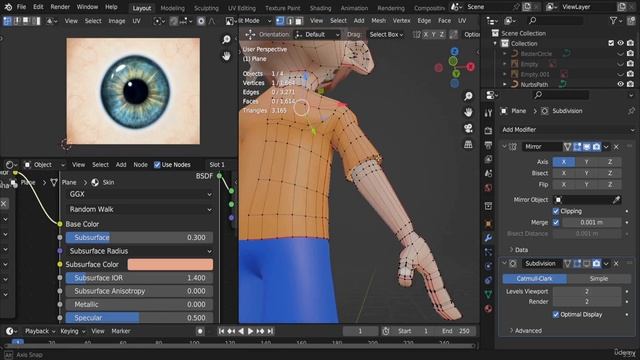The height and width of the screenshot is (360, 640).
Task: Toggle Mirror modifier render camera icon
Action: coord(596,147)
